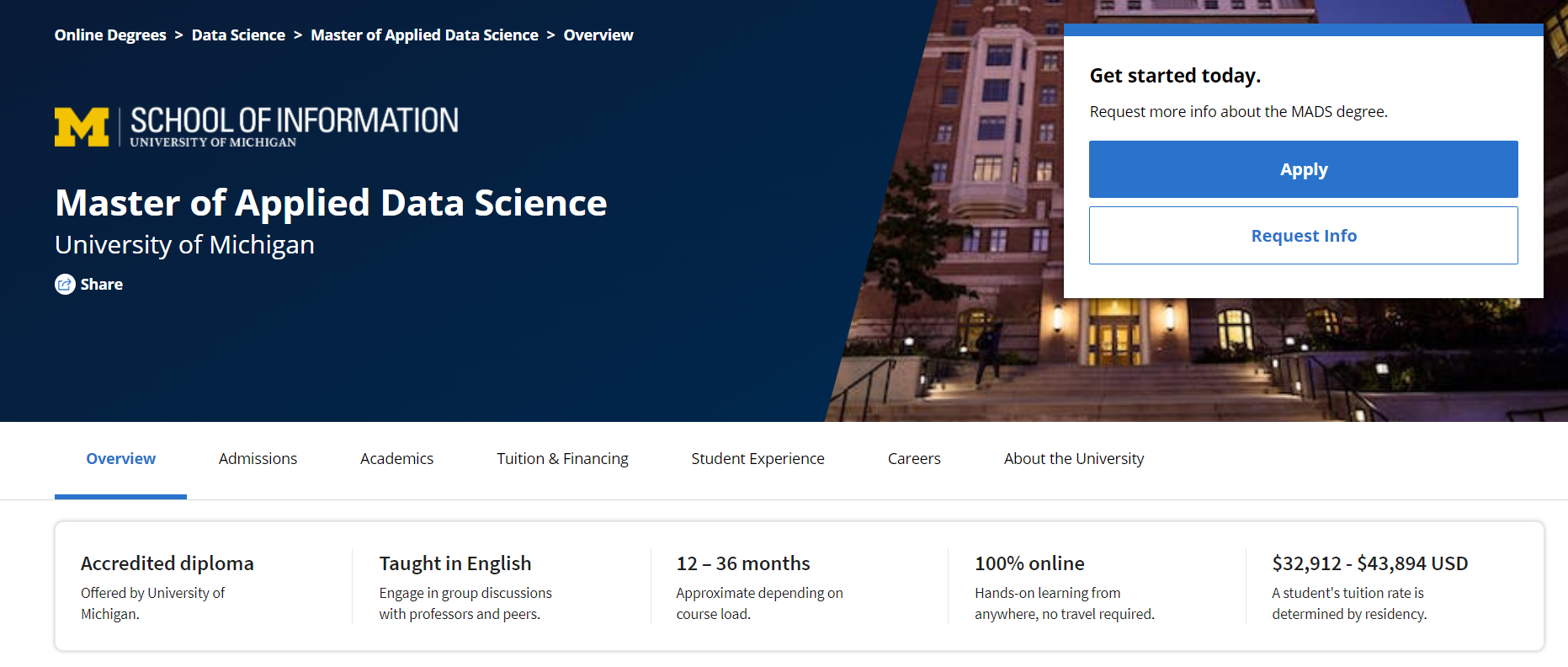Open the Careers tab

[x=914, y=459]
